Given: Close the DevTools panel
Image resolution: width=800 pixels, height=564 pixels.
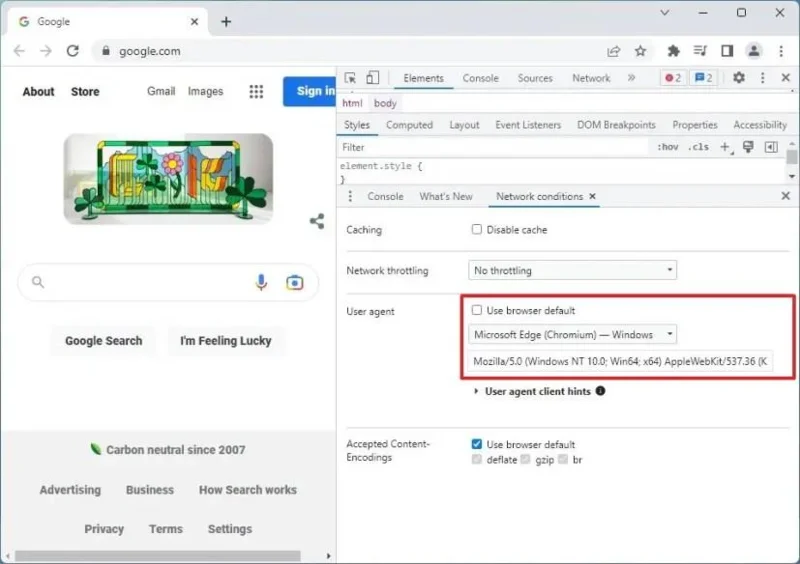Looking at the screenshot, I should click(x=786, y=78).
